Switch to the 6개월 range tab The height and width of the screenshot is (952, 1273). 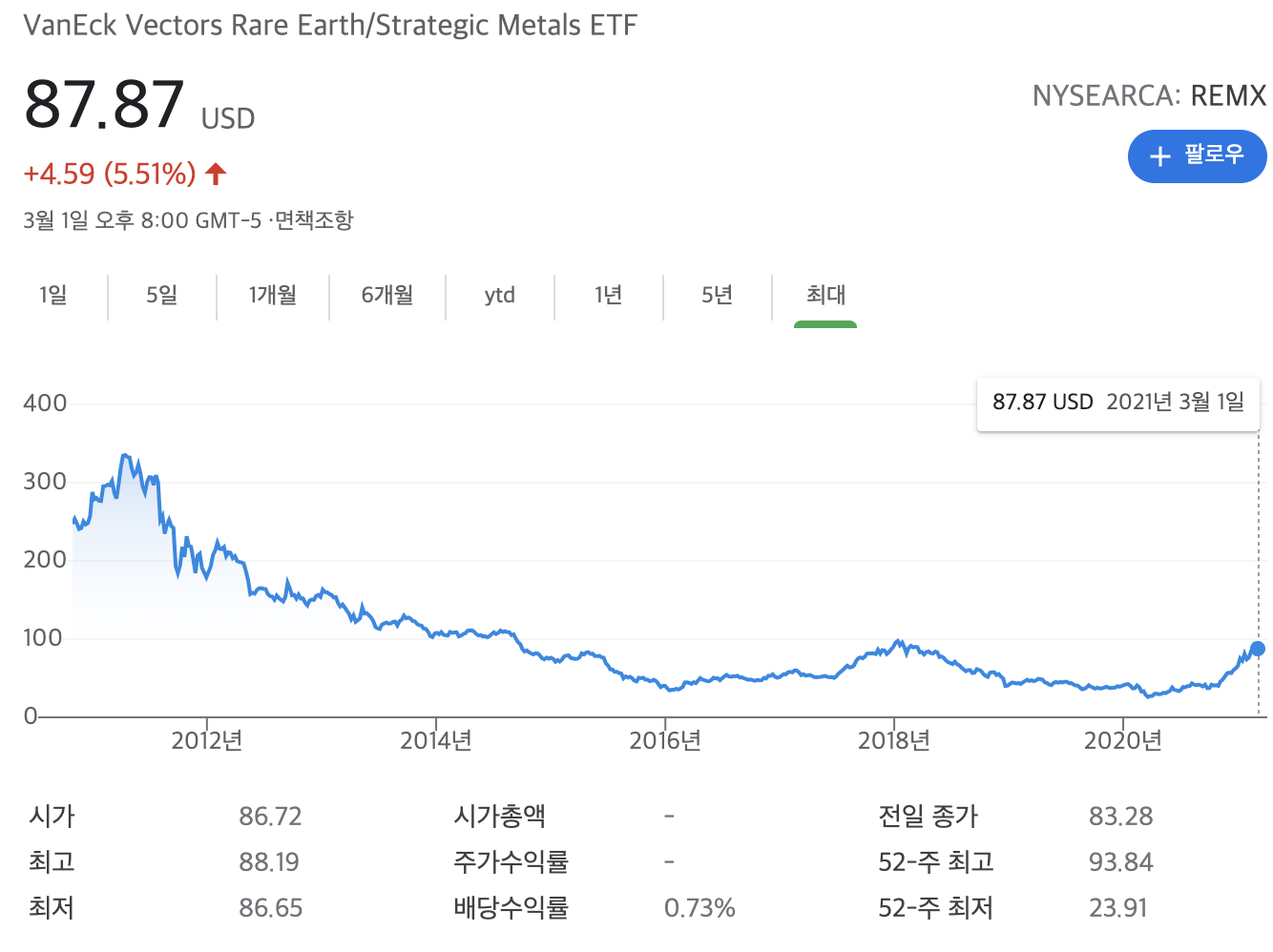[387, 295]
